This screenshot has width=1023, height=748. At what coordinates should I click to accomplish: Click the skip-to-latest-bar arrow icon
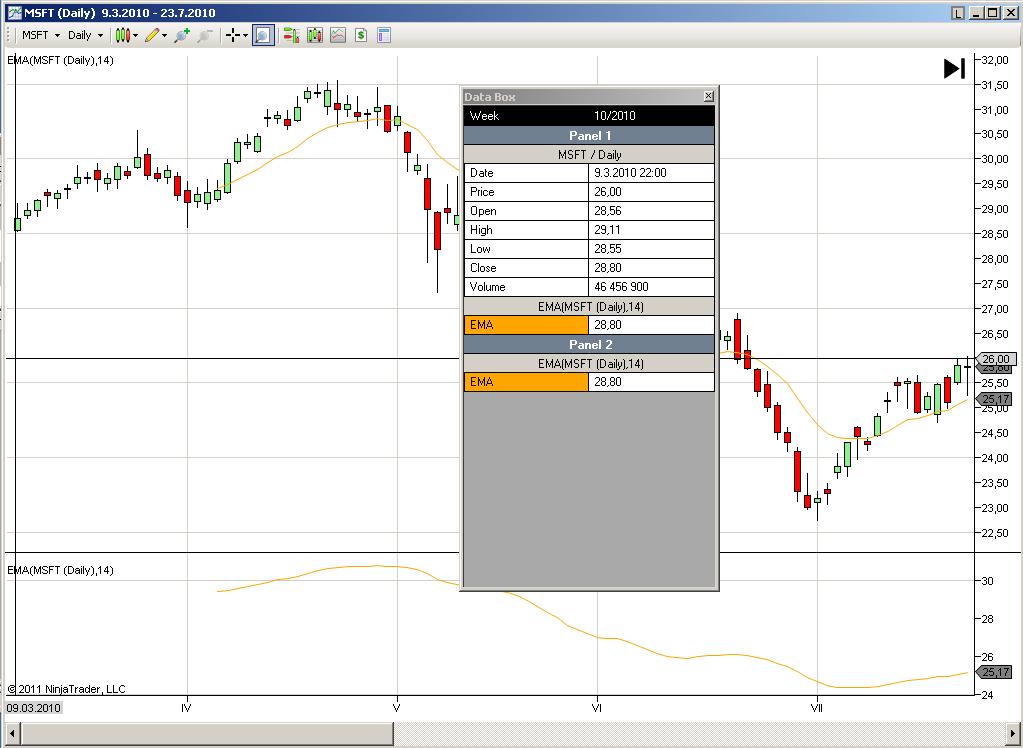click(954, 69)
